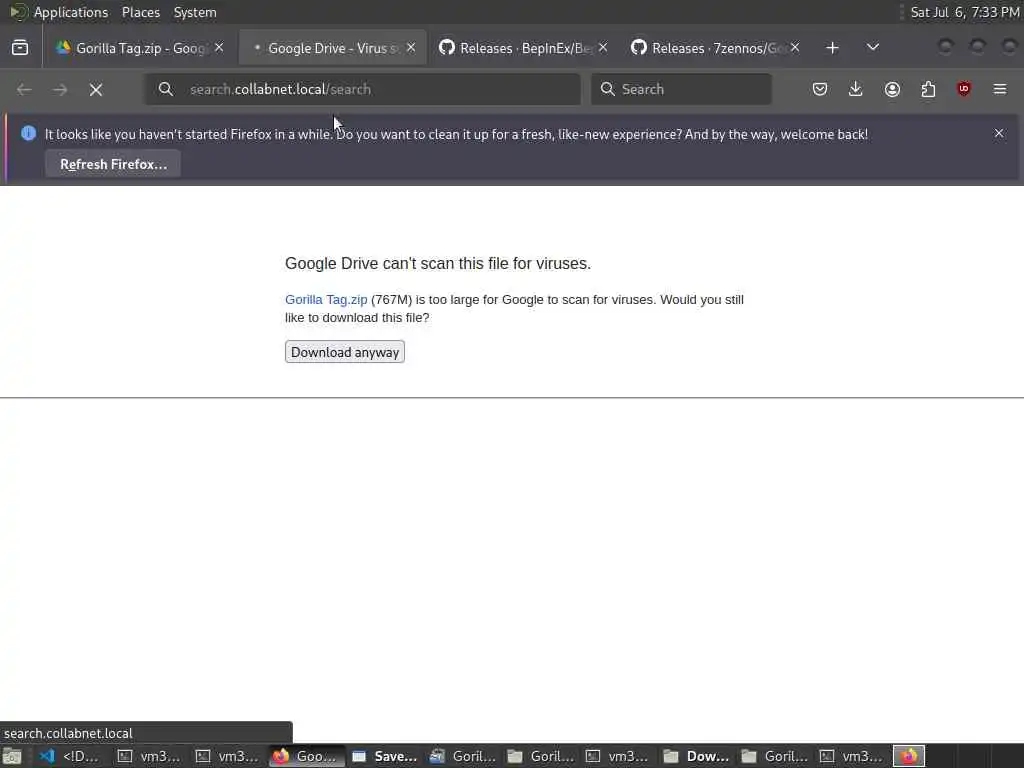Close the Releases 7zennos tab
1024x768 pixels.
tap(795, 48)
